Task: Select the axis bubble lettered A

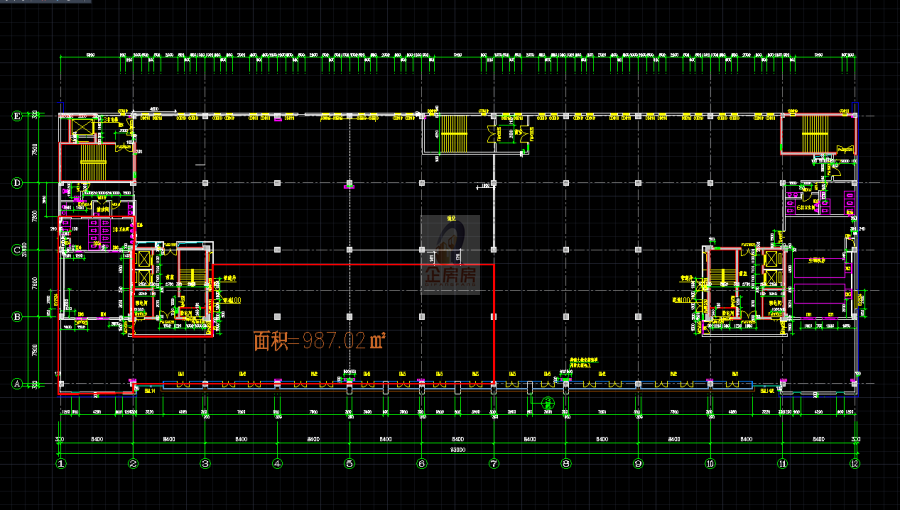Action: point(16,383)
